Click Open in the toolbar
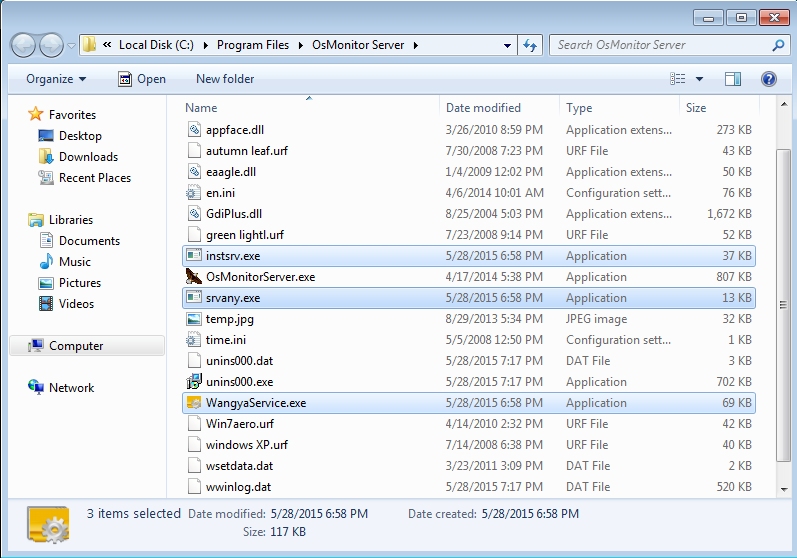This screenshot has height=558, width=797. tap(142, 79)
